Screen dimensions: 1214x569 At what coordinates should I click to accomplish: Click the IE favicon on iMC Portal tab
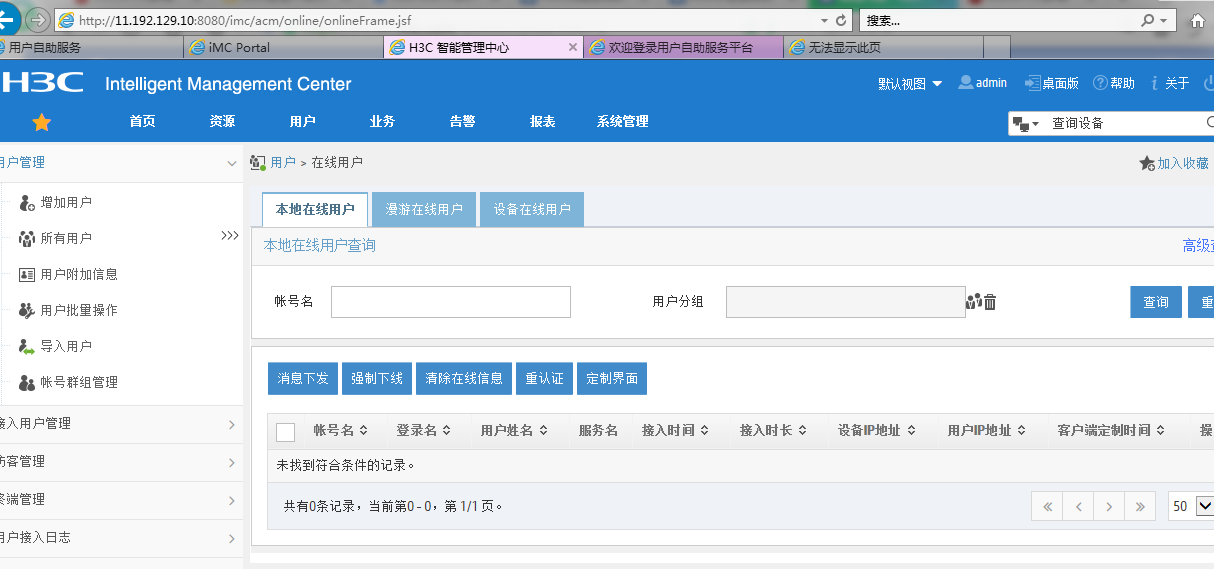198,47
